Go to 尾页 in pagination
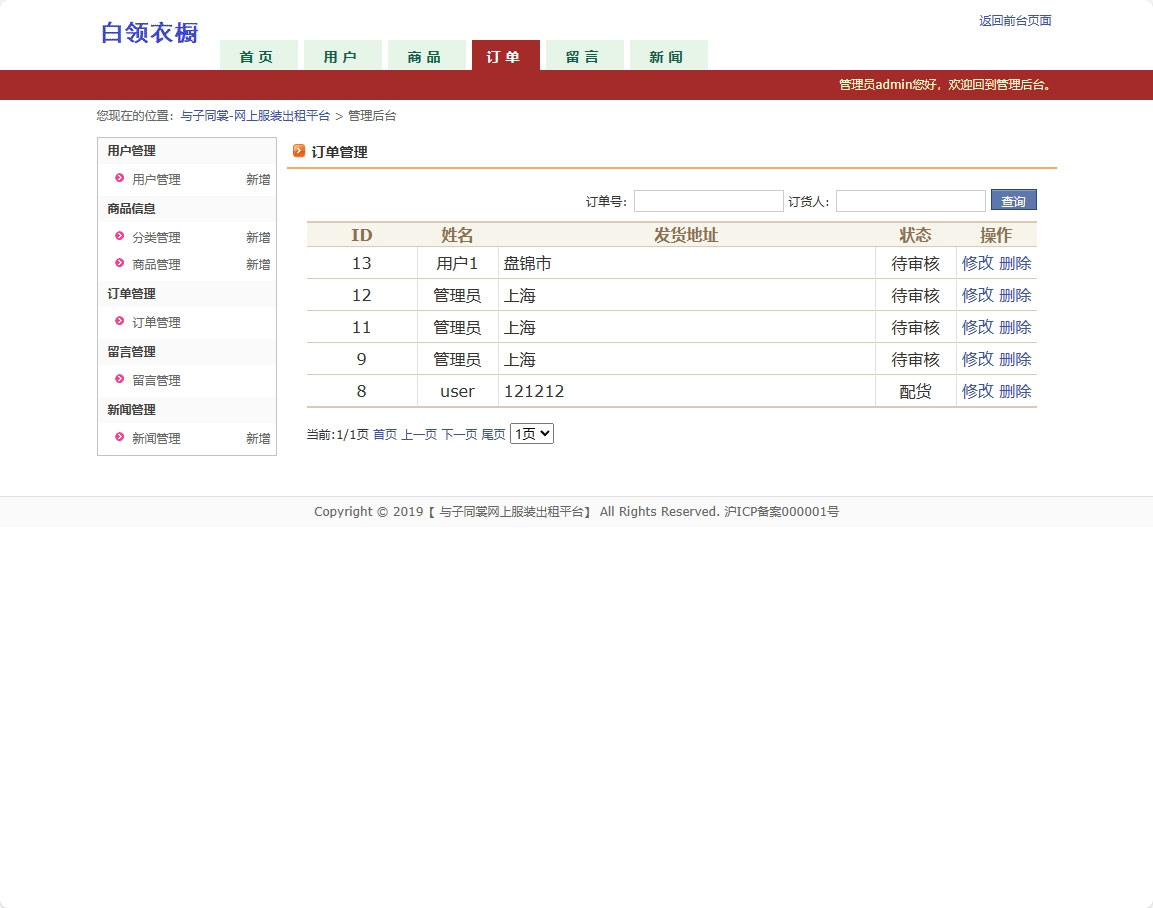The image size is (1153, 908). point(493,433)
